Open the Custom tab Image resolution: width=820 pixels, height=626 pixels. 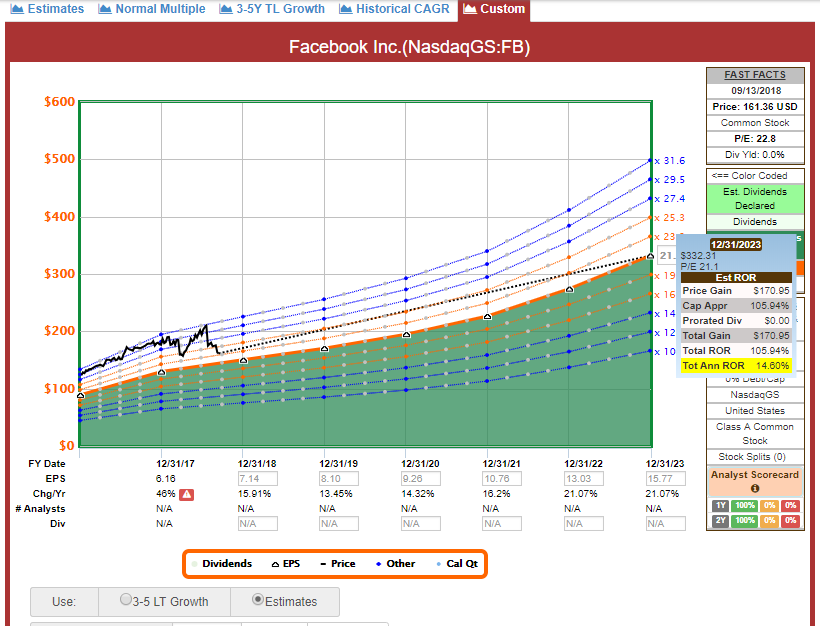(x=493, y=9)
